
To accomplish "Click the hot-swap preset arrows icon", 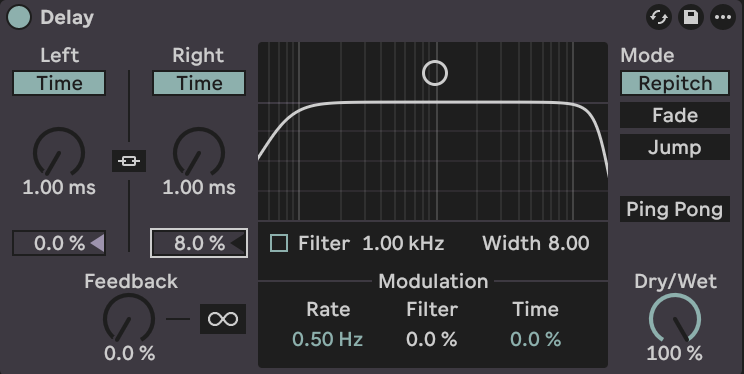I will pos(659,18).
